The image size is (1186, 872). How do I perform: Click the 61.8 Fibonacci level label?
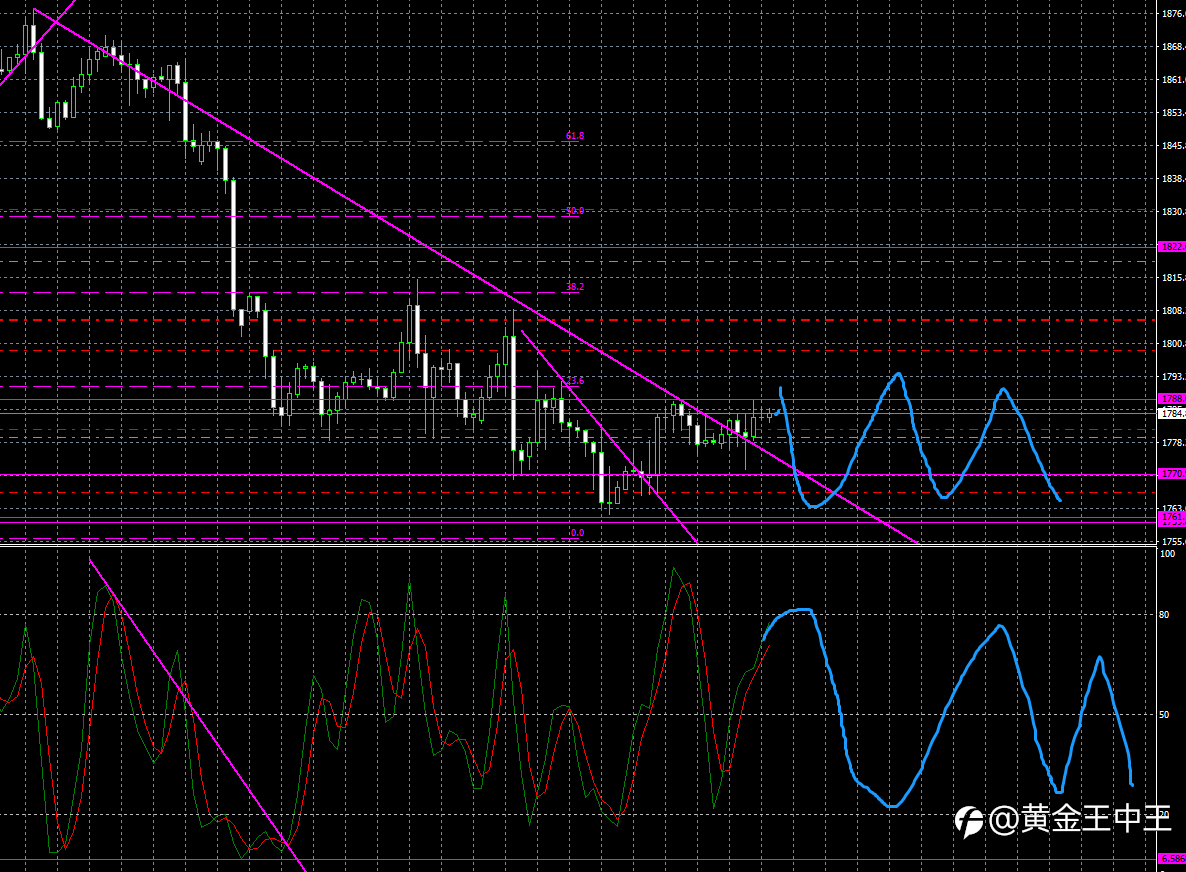pos(574,136)
